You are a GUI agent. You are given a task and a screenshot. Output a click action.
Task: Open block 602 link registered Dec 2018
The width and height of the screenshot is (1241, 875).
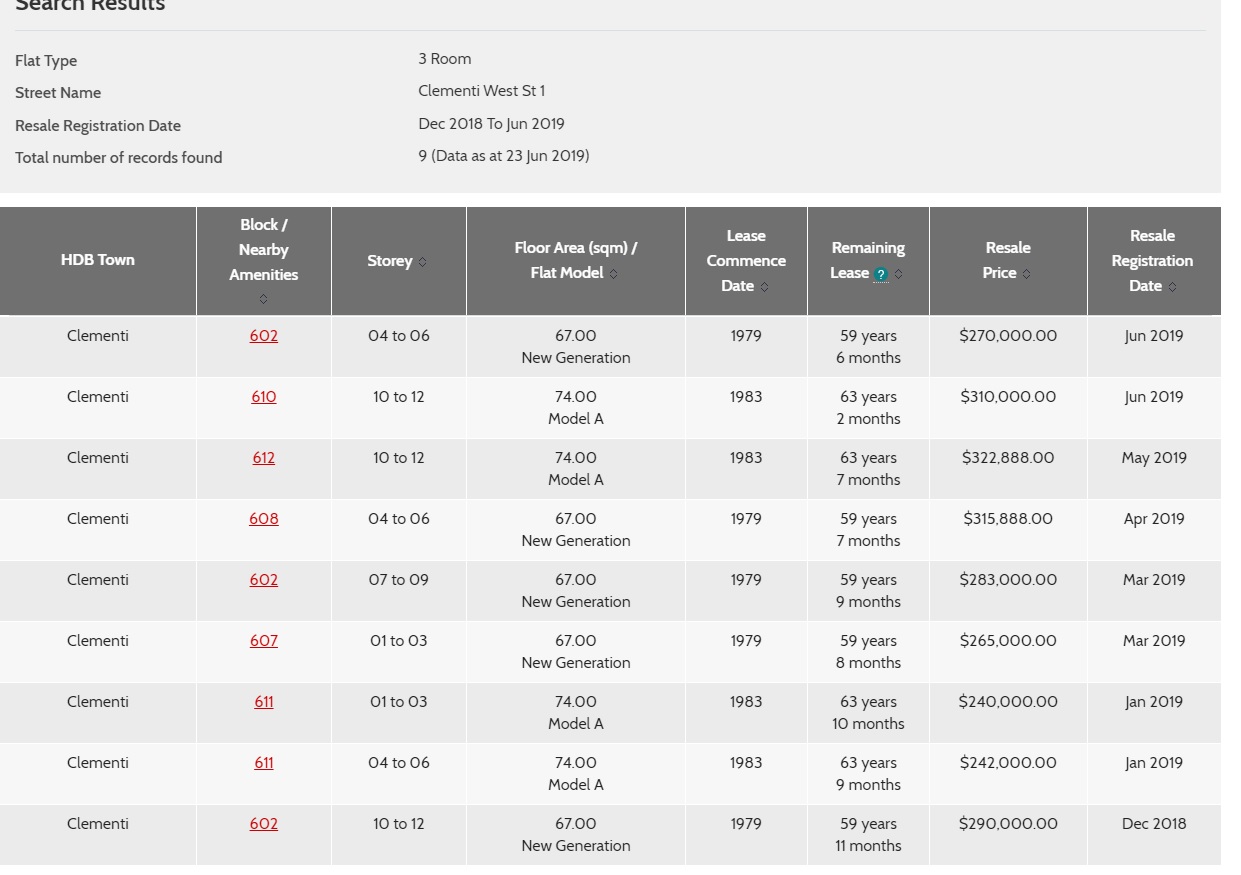tap(264, 824)
